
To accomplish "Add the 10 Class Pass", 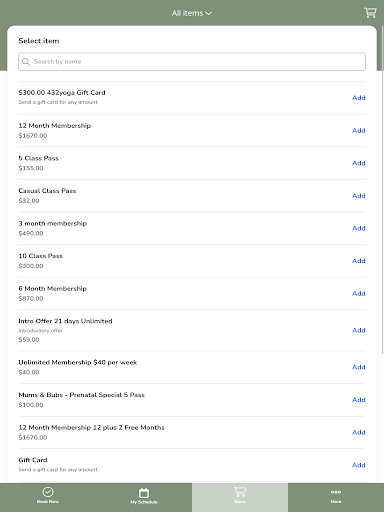I will click(x=359, y=261).
